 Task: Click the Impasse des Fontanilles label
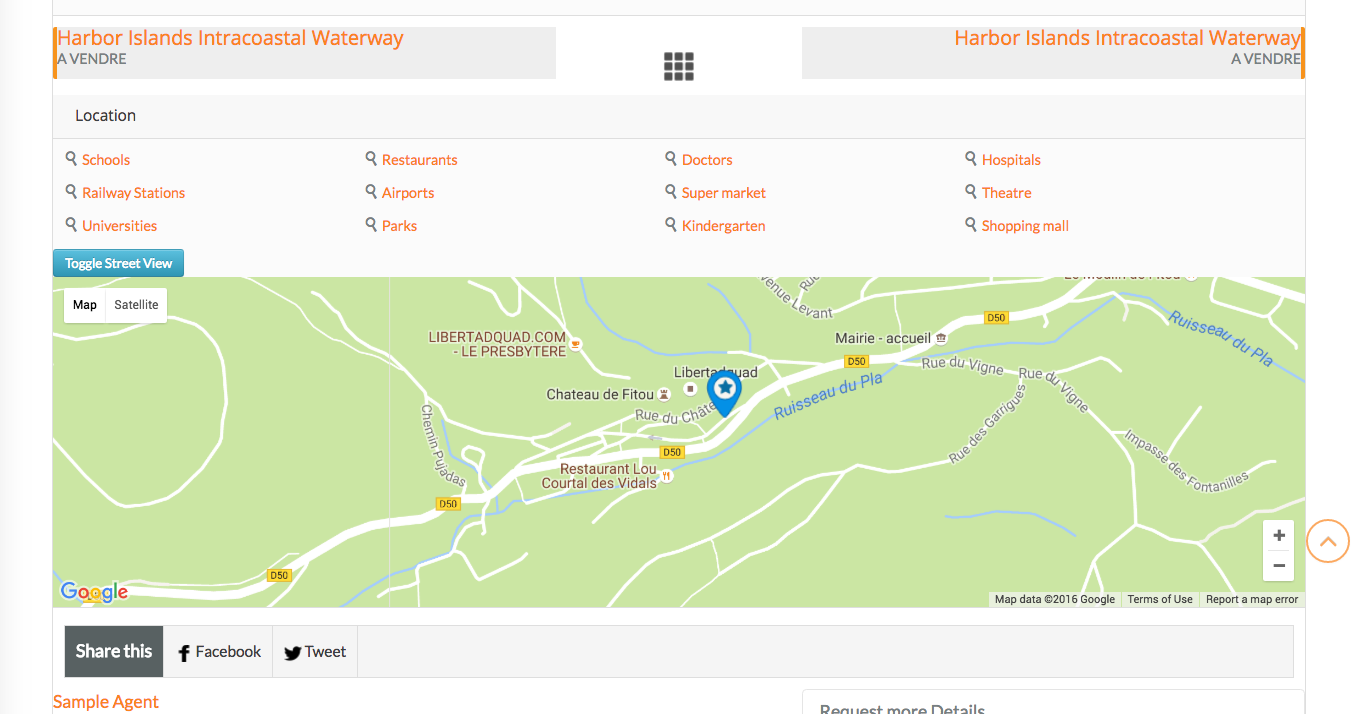tap(1187, 461)
